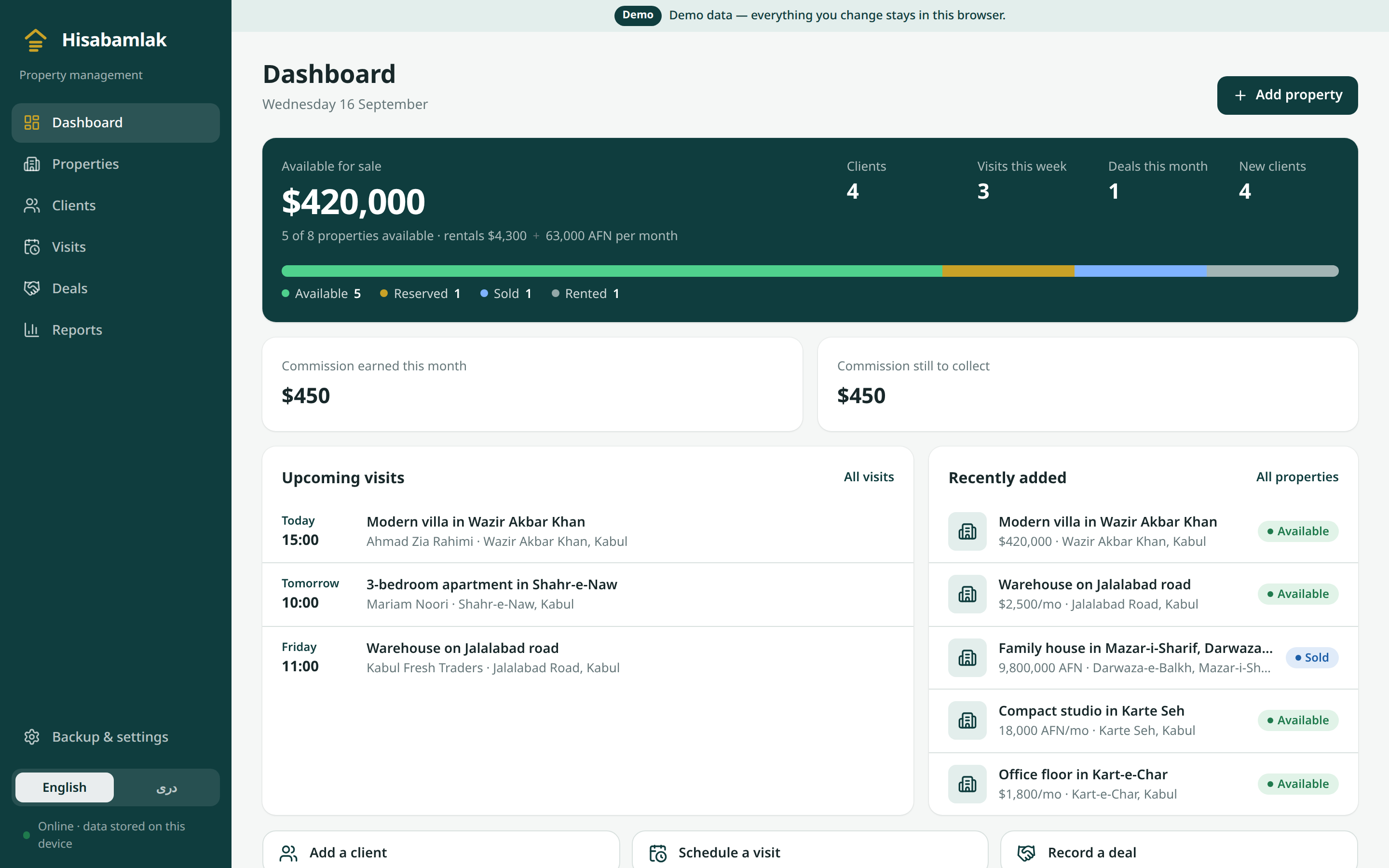Open the Clients section
Screen dimensions: 1389x868
pyautogui.click(x=115, y=205)
